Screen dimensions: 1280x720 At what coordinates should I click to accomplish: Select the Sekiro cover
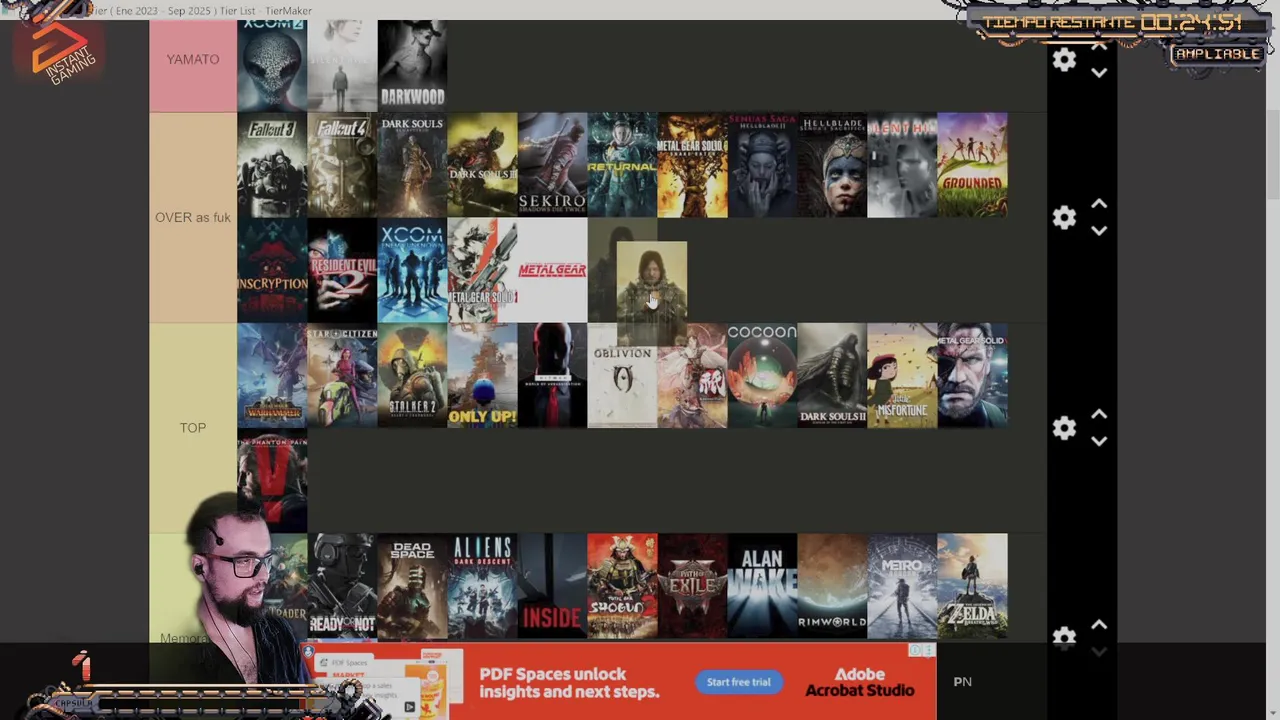(552, 165)
